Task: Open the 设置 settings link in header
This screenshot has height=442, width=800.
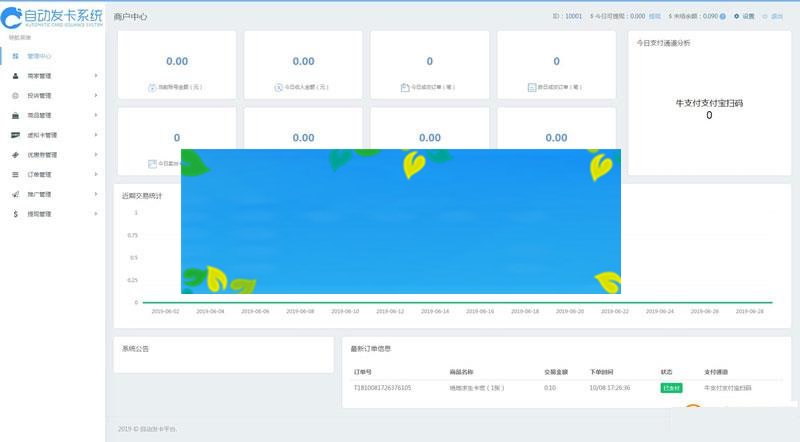Action: [x=745, y=17]
